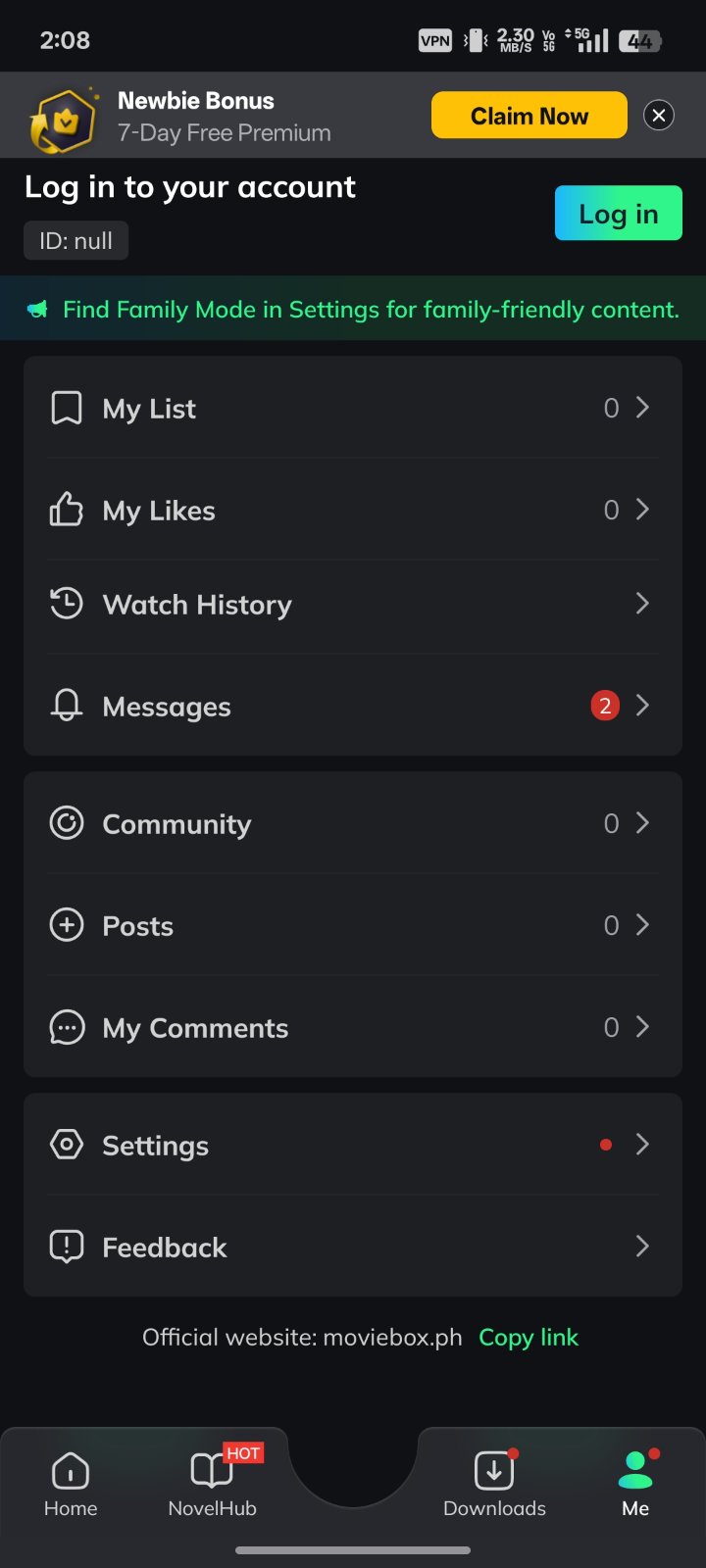Tap the My List bookmark icon
Image resolution: width=706 pixels, height=1568 pixels.
(67, 408)
